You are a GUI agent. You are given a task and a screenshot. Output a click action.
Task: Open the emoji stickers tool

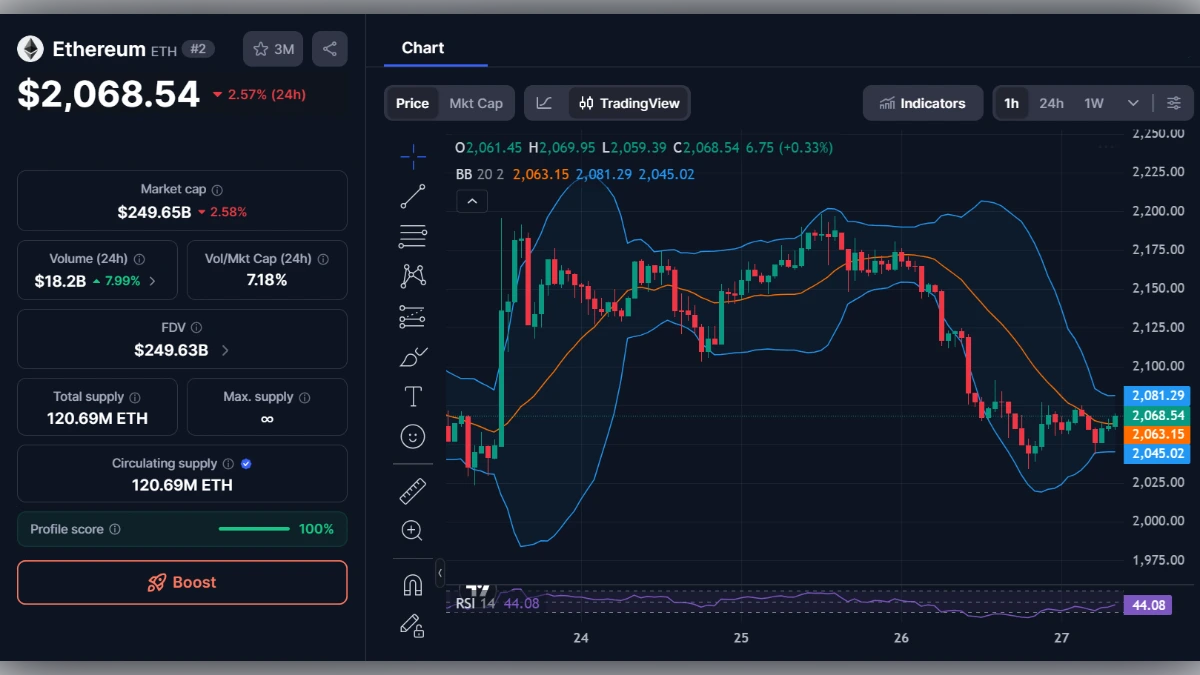point(413,436)
